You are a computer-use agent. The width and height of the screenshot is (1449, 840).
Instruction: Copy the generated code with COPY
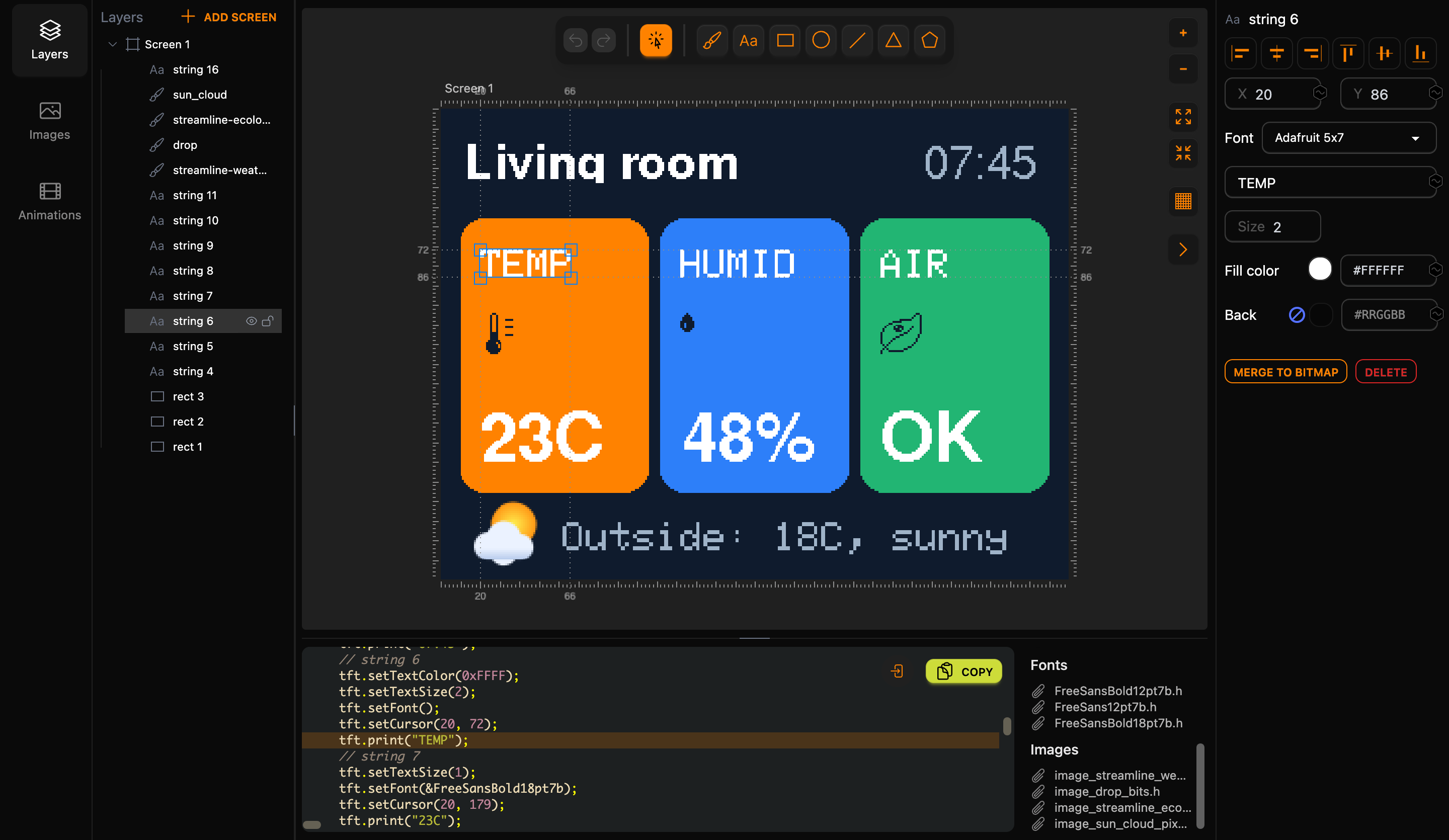(963, 671)
